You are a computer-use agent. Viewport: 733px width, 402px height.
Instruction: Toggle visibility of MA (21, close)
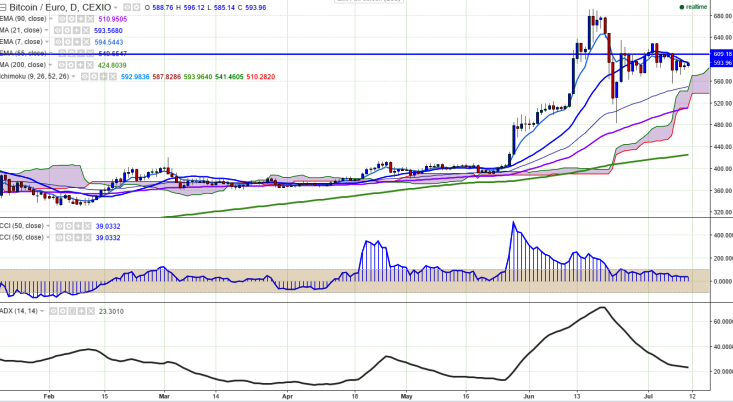pos(57,30)
